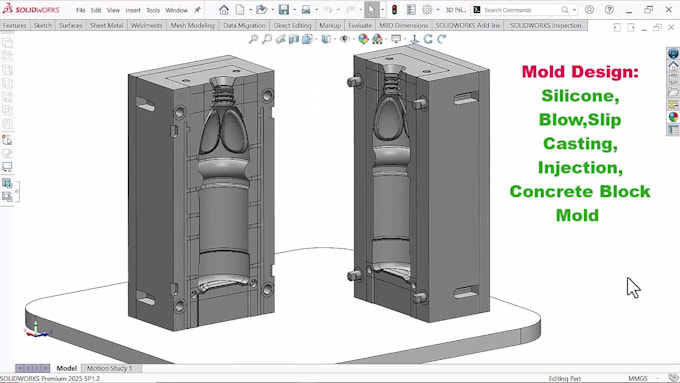Click the user Login icon

[589, 10]
